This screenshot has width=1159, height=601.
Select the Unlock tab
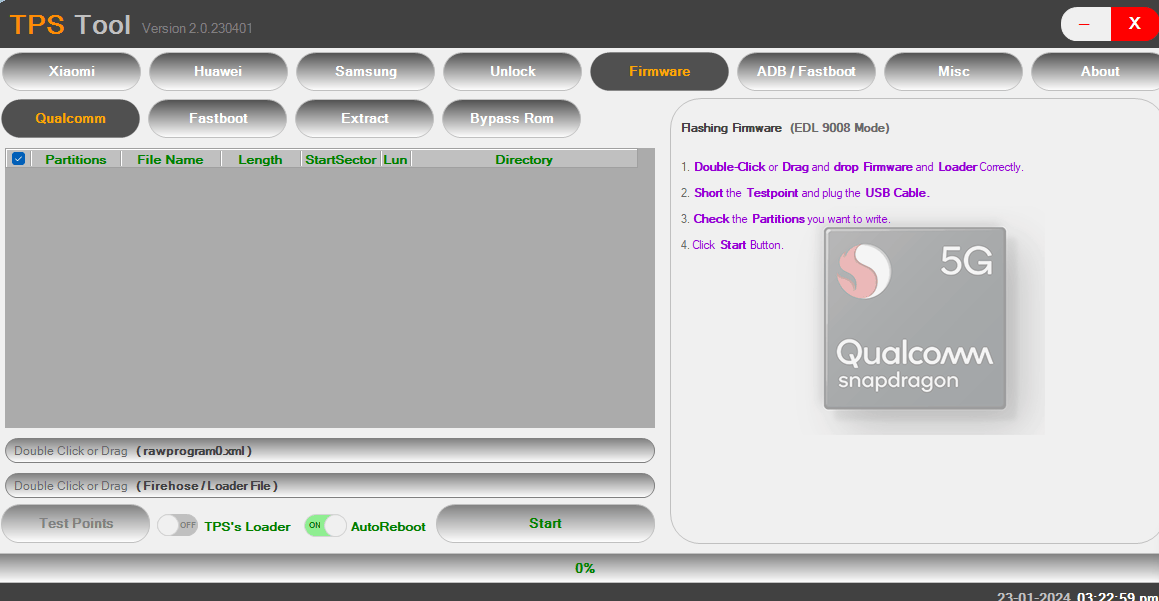[512, 72]
